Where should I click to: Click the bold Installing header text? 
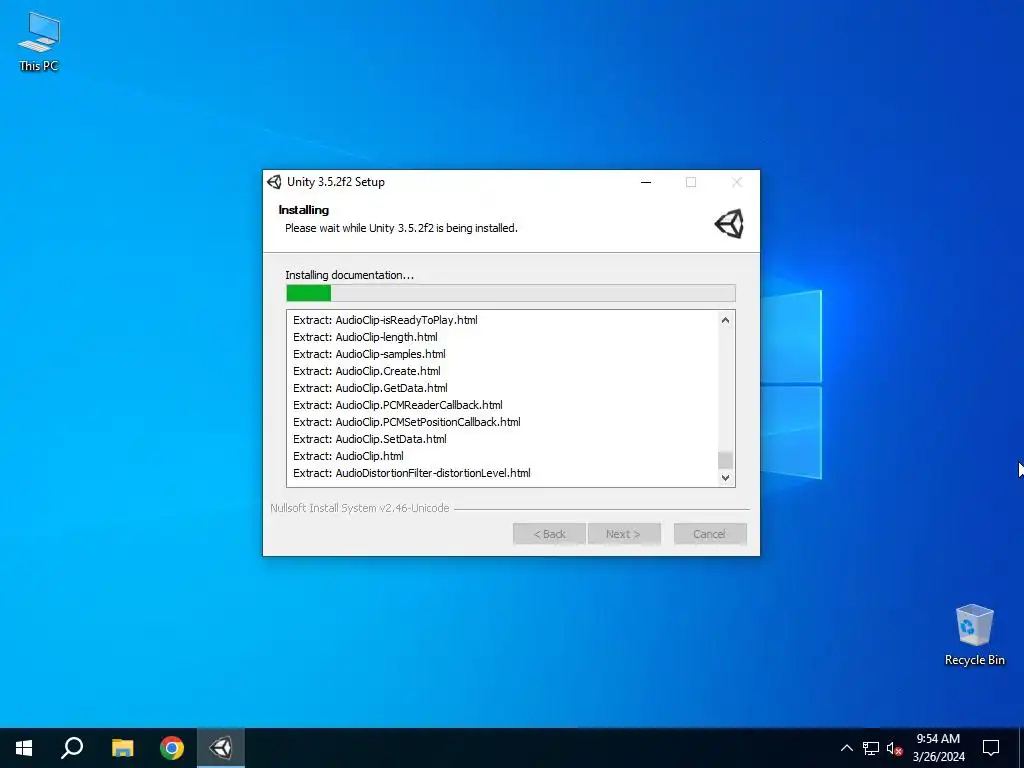click(x=304, y=210)
